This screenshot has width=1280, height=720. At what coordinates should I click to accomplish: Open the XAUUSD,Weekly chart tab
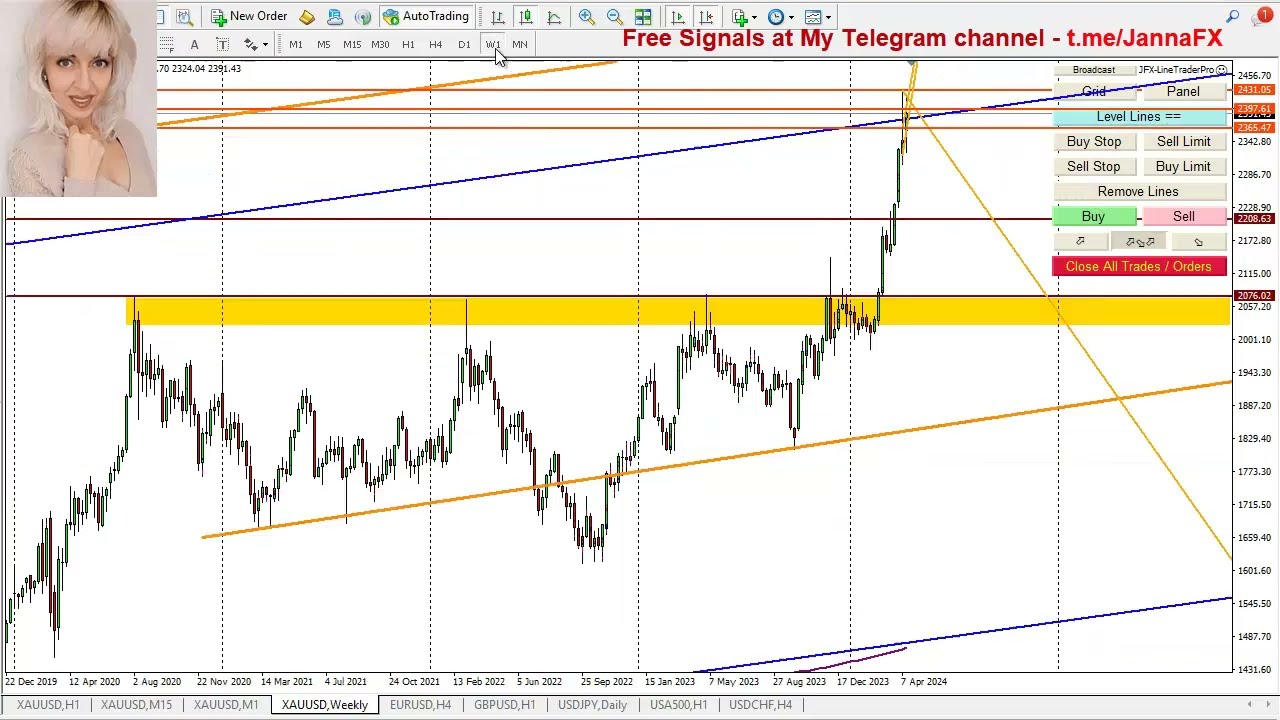(x=325, y=705)
